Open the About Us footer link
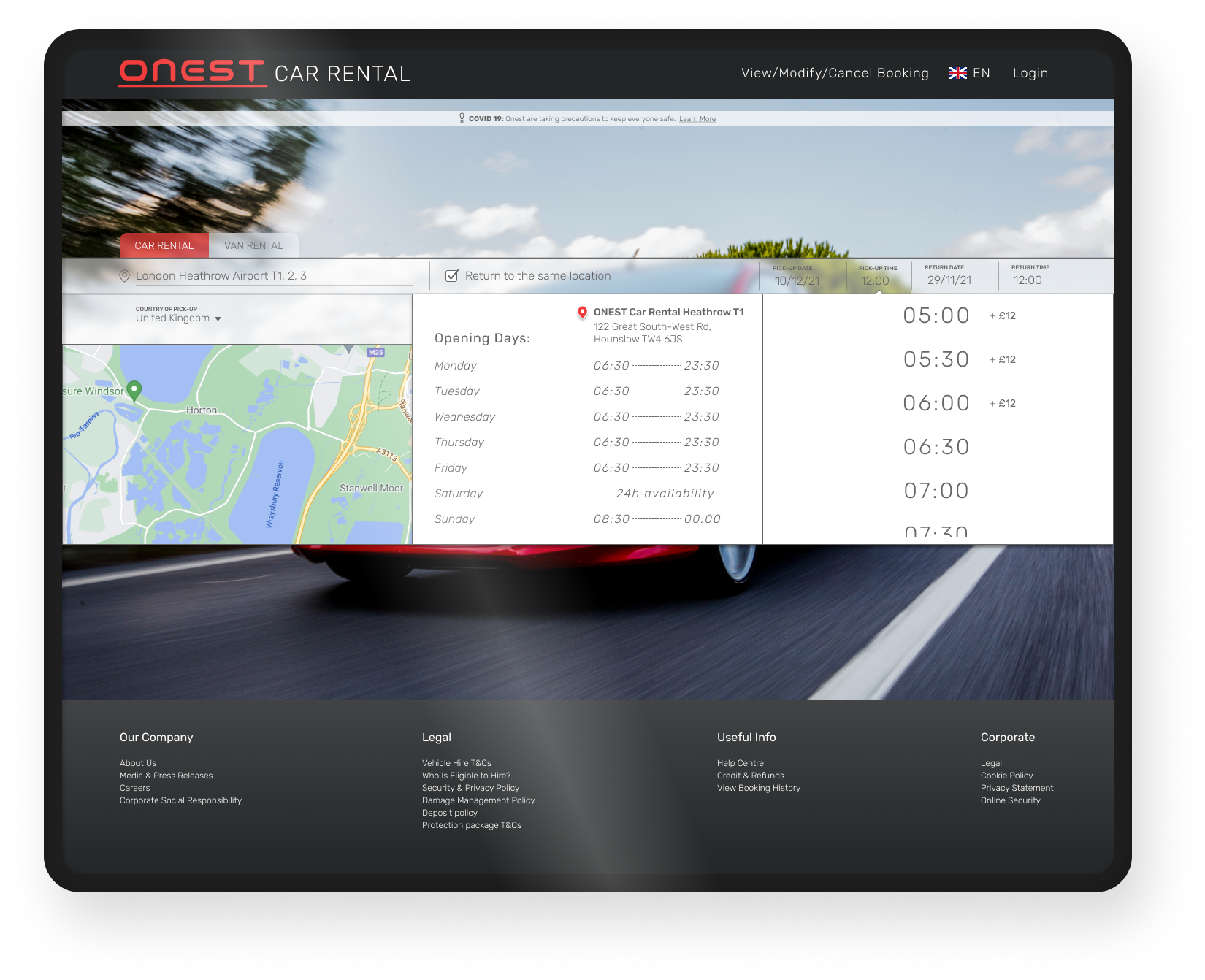The image size is (1205, 980). [x=138, y=763]
